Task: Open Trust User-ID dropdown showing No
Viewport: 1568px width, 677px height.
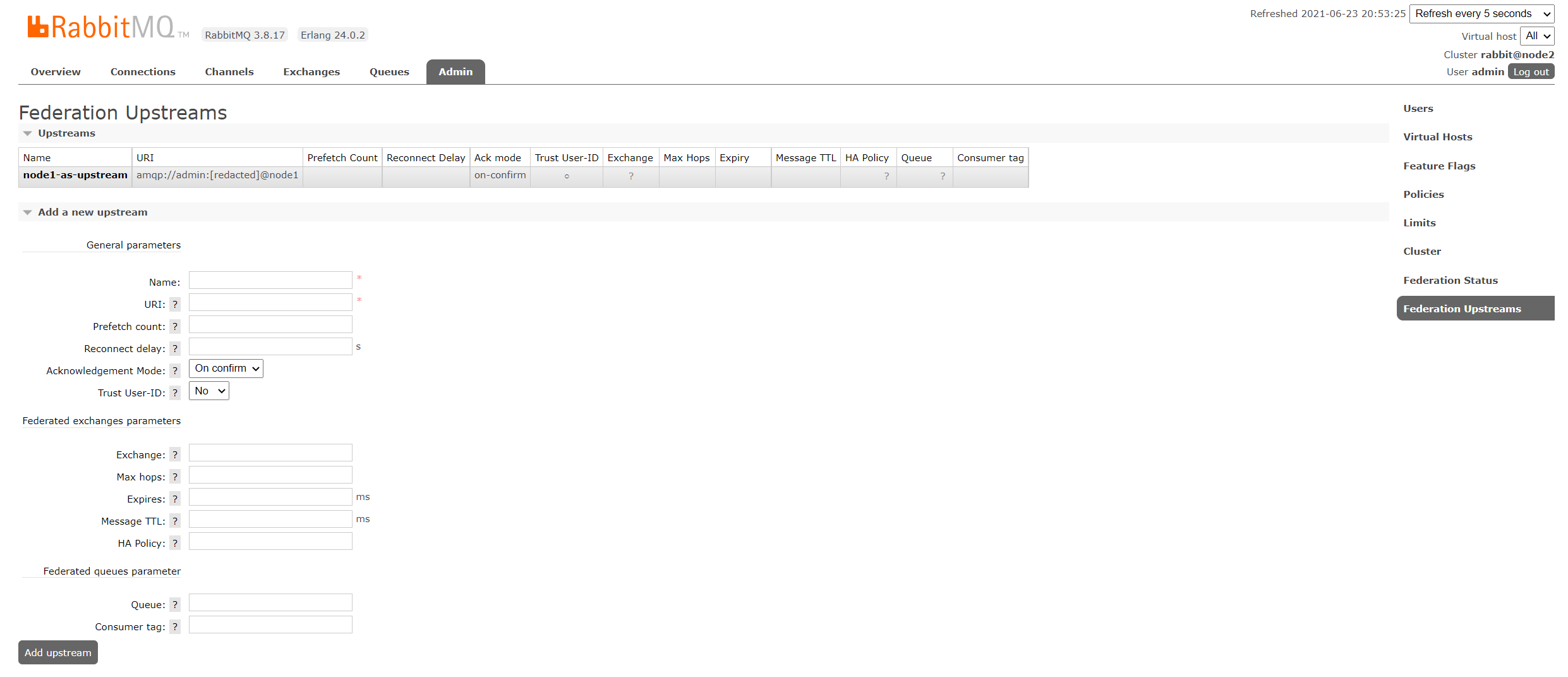Action: pyautogui.click(x=209, y=391)
